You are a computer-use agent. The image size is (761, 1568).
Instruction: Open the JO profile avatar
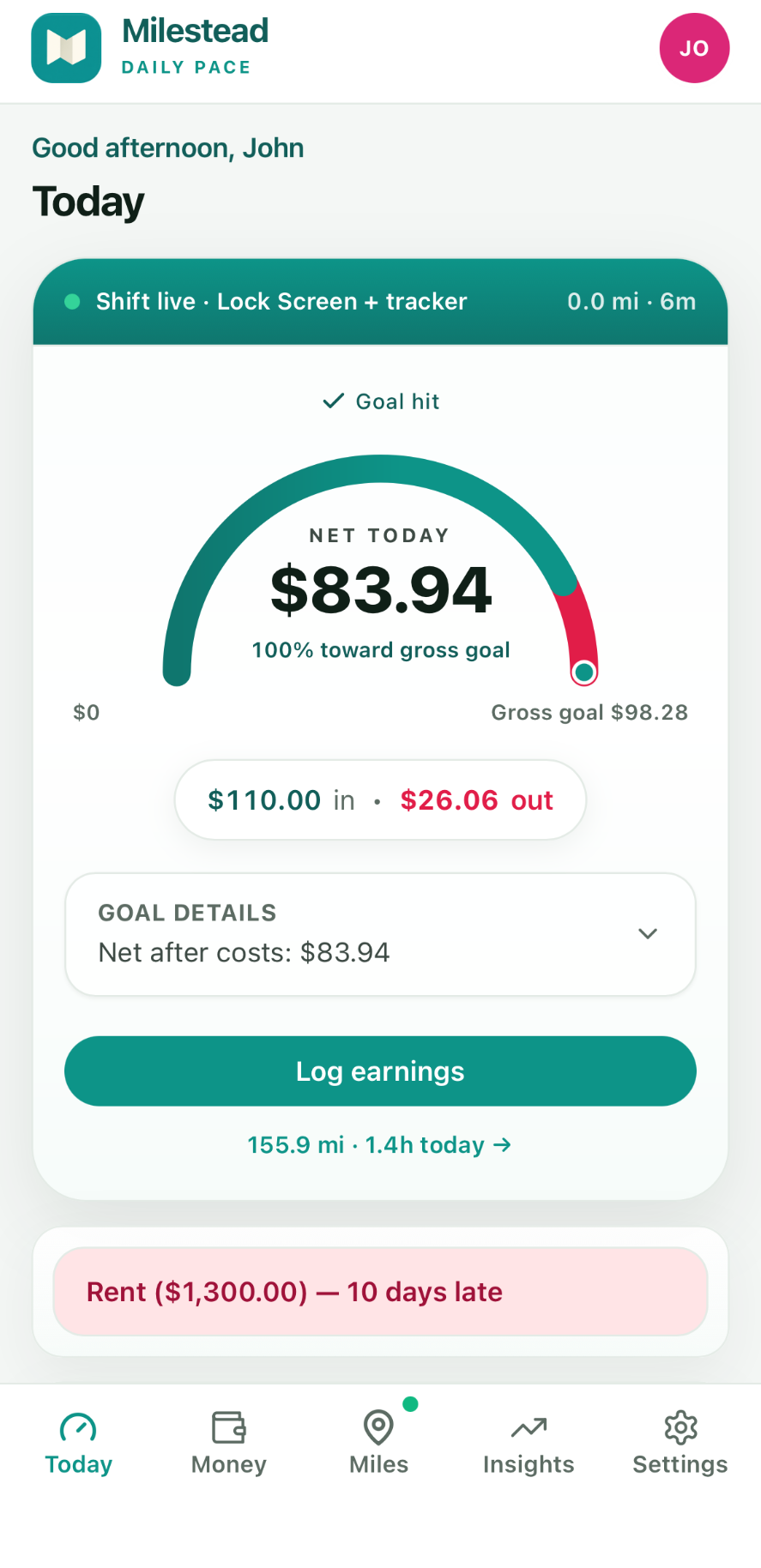(x=694, y=48)
